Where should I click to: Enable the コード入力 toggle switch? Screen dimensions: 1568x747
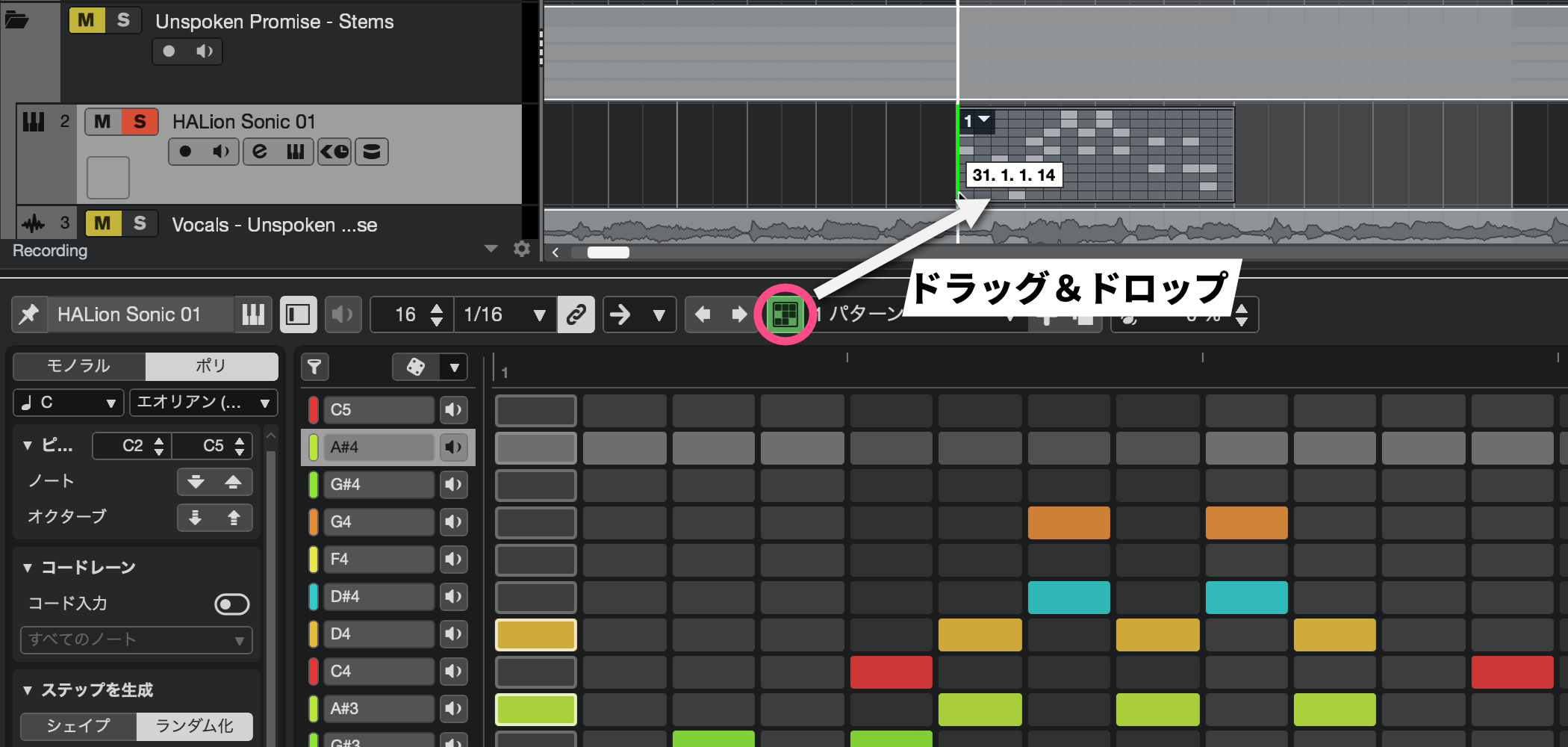(231, 604)
